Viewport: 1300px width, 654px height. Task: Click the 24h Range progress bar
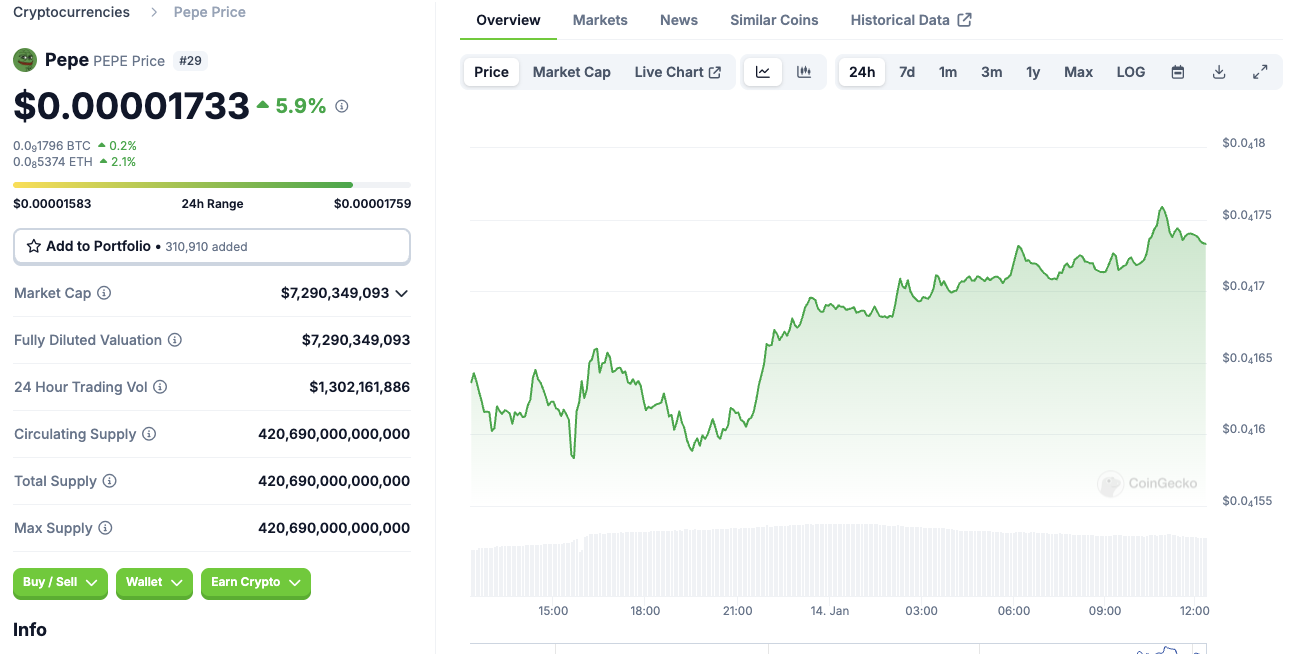tap(212, 185)
